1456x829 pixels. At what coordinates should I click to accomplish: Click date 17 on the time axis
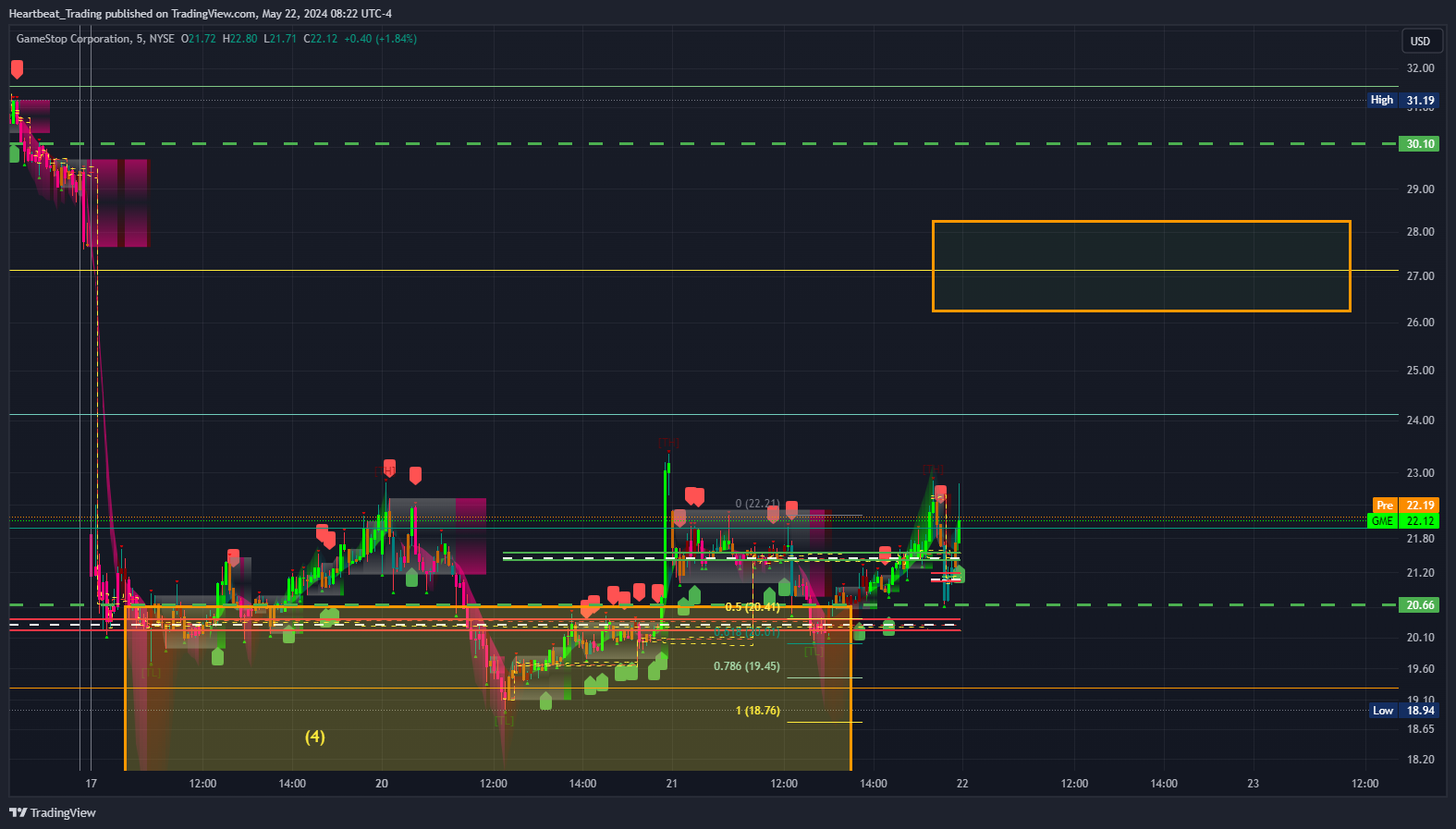pos(91,784)
